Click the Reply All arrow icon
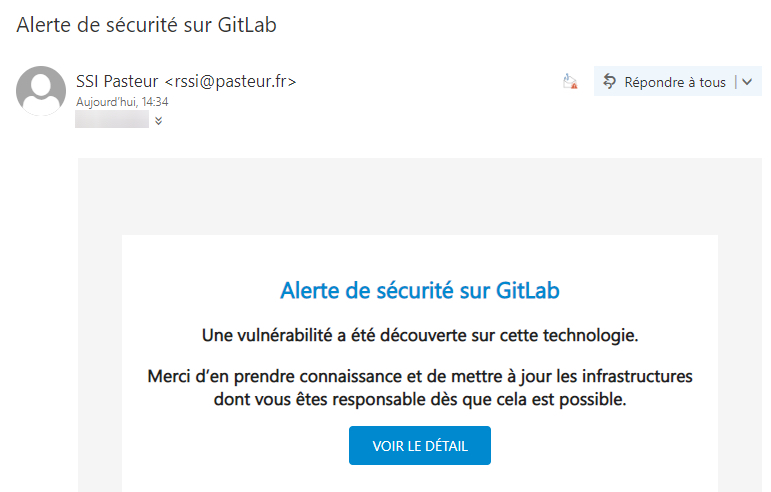 (x=609, y=82)
